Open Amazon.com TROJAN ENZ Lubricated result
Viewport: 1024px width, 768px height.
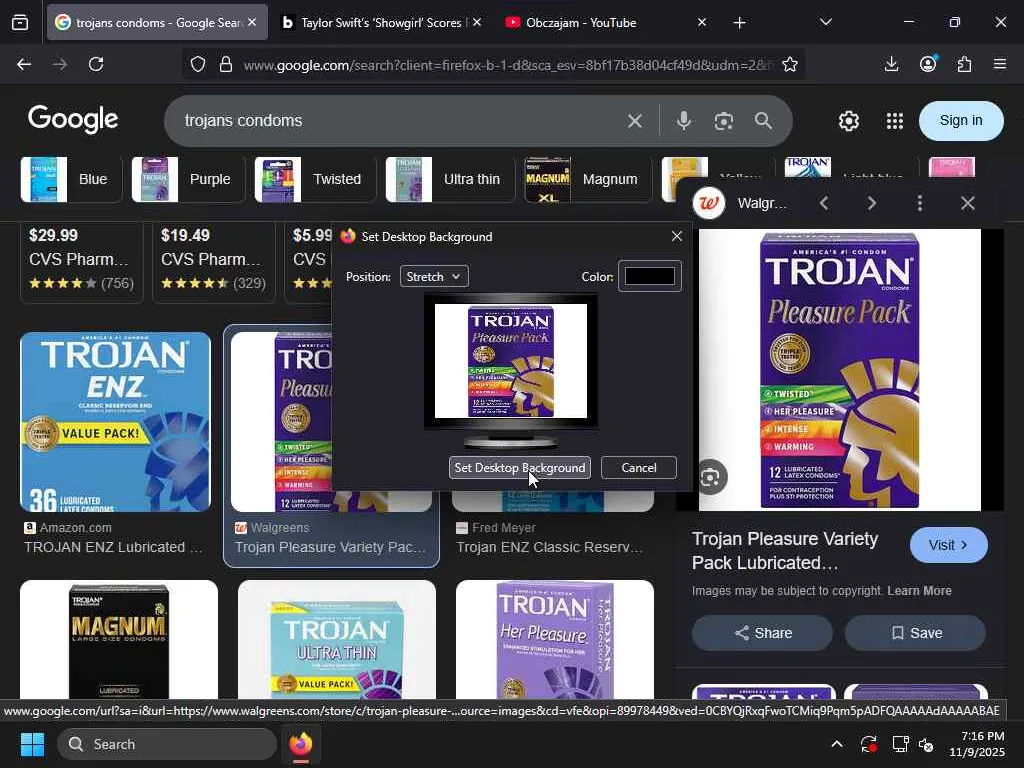(x=114, y=547)
